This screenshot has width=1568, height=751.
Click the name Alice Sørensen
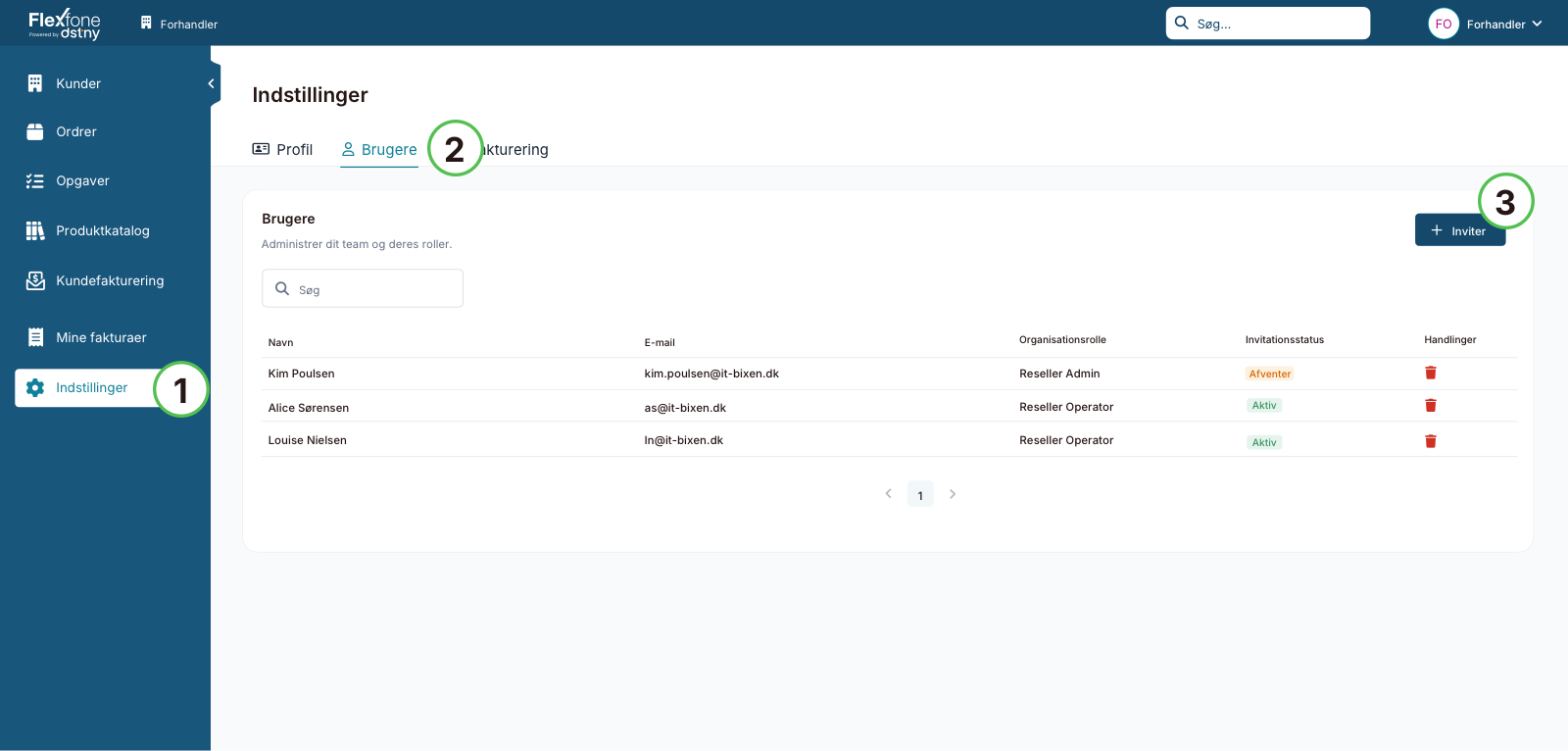click(308, 408)
